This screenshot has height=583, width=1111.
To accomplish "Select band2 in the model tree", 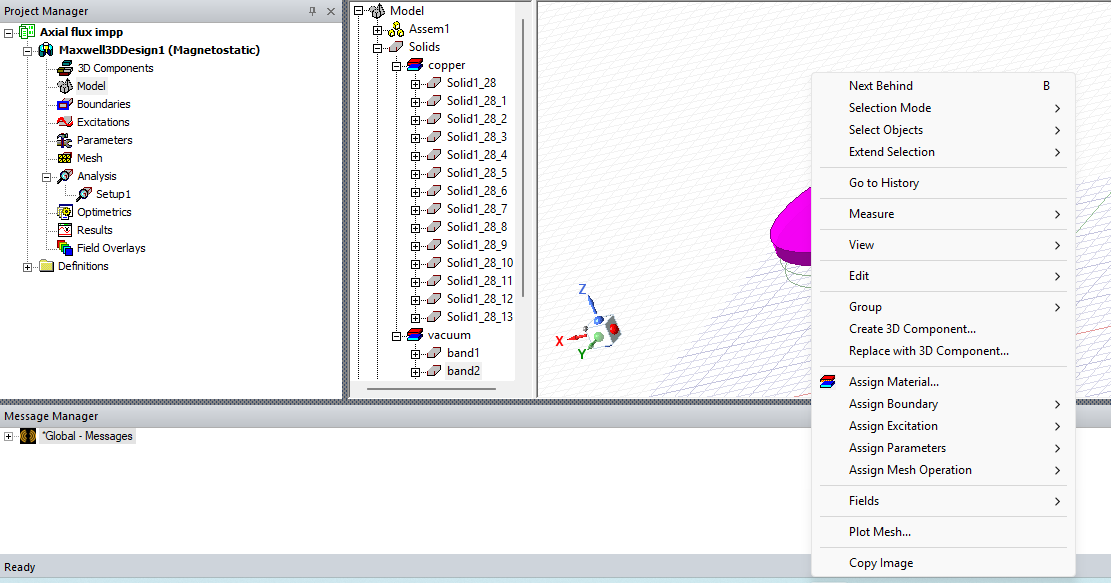I will coord(463,371).
